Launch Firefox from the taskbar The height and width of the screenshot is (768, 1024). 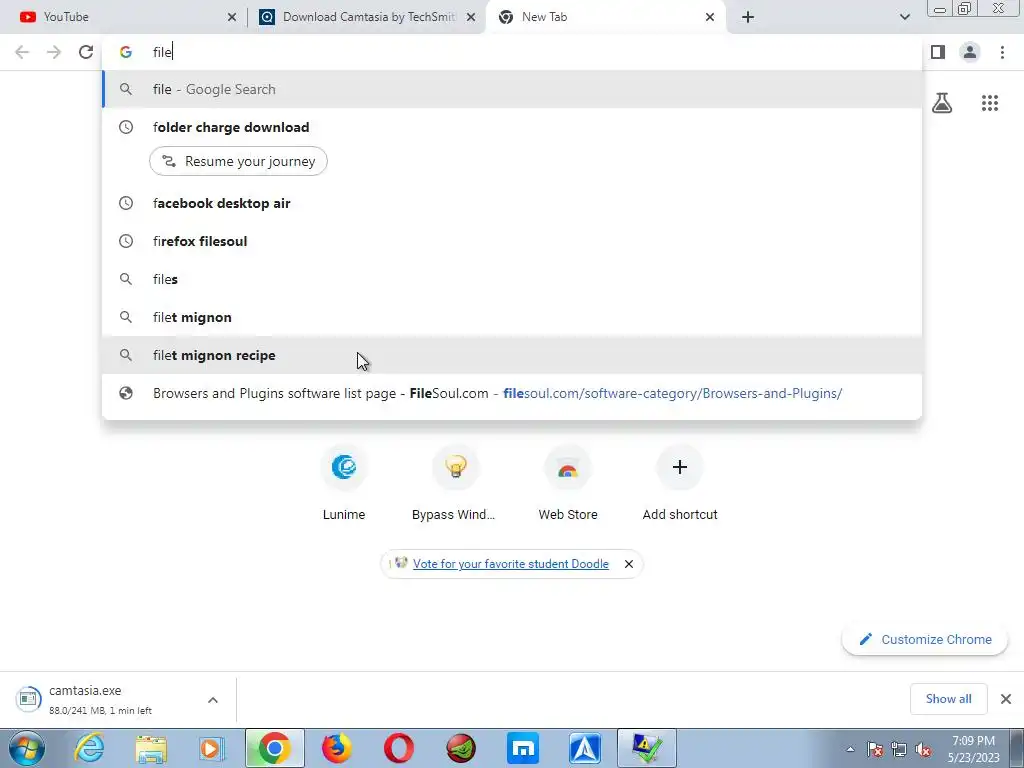pos(336,748)
